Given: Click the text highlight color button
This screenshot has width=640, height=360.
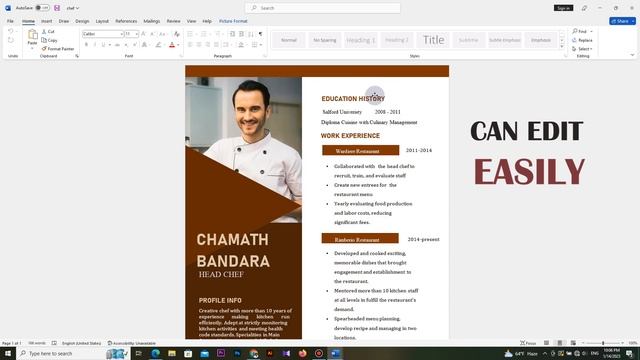Looking at the screenshot, I should pyautogui.click(x=158, y=44).
